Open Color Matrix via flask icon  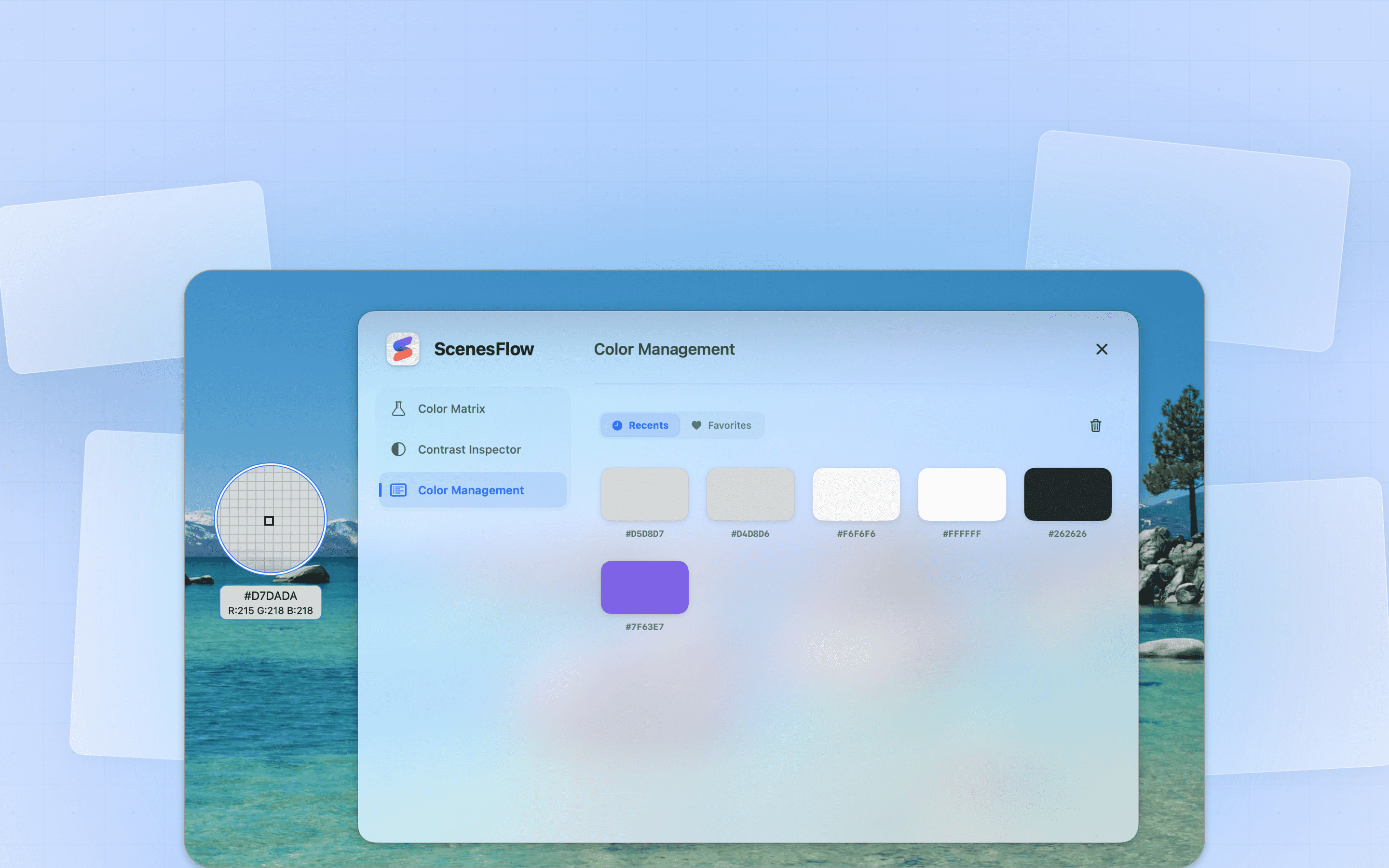(x=398, y=409)
